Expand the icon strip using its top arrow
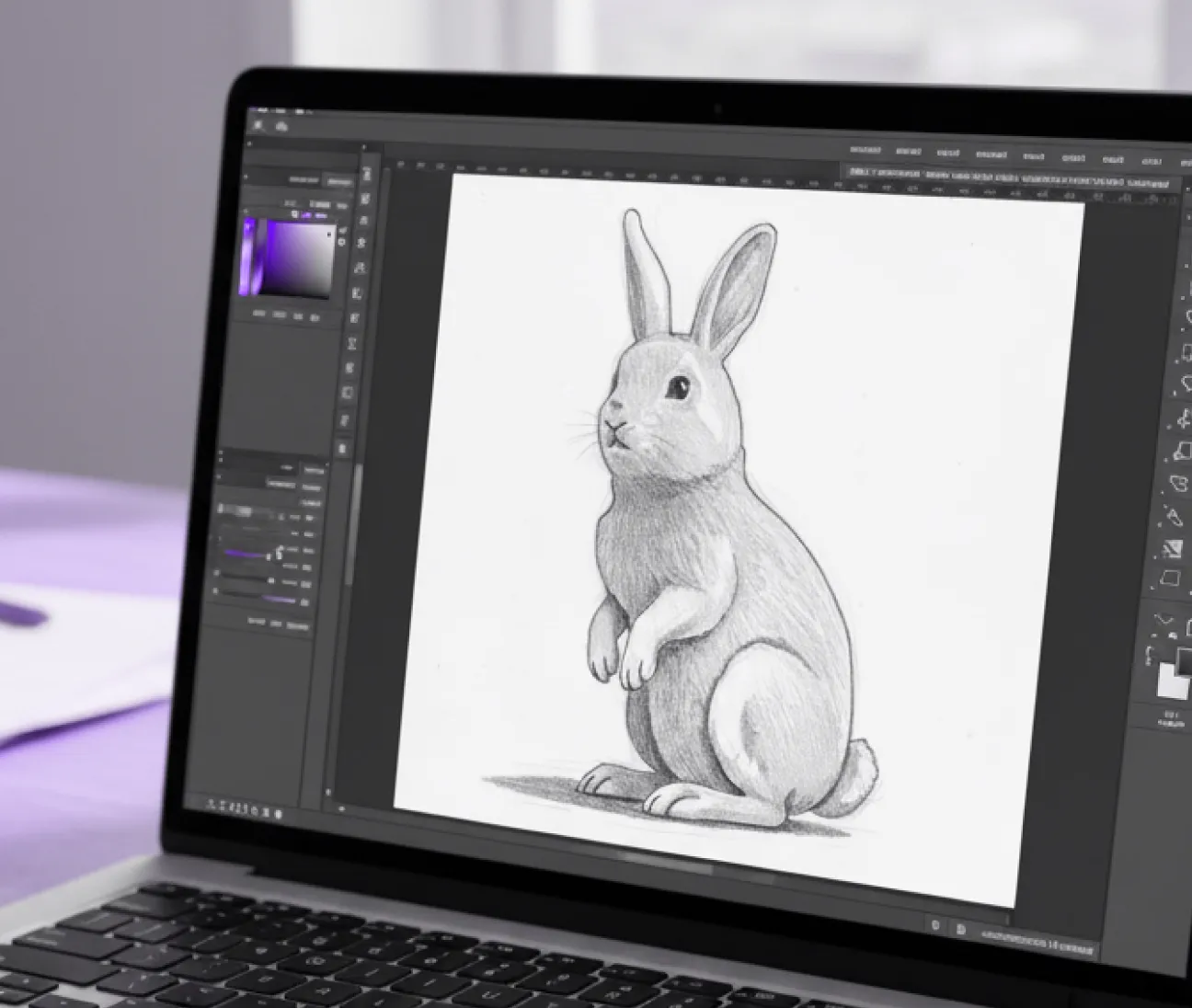The image size is (1192, 1008). click(x=365, y=147)
